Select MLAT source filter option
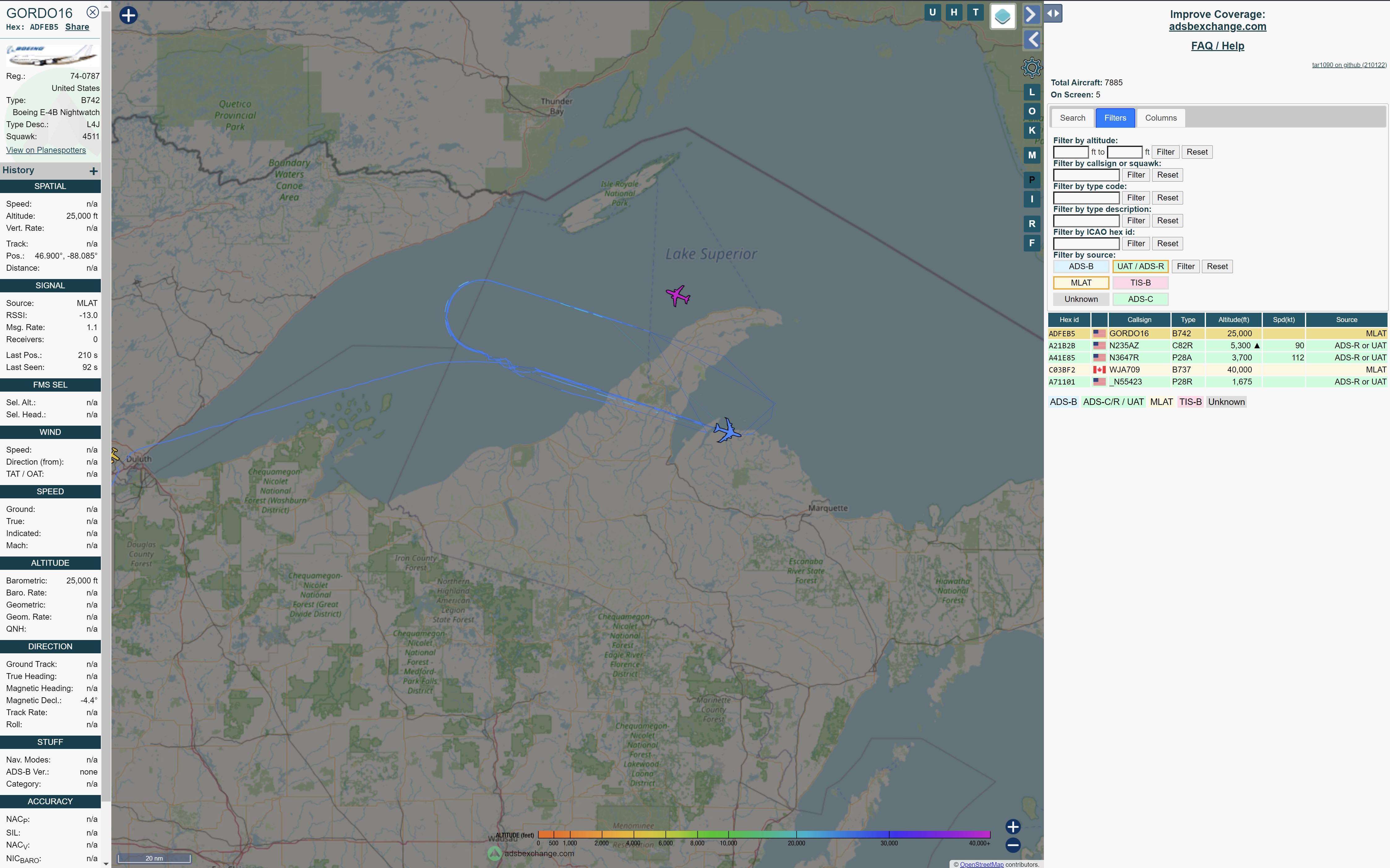 [x=1081, y=283]
